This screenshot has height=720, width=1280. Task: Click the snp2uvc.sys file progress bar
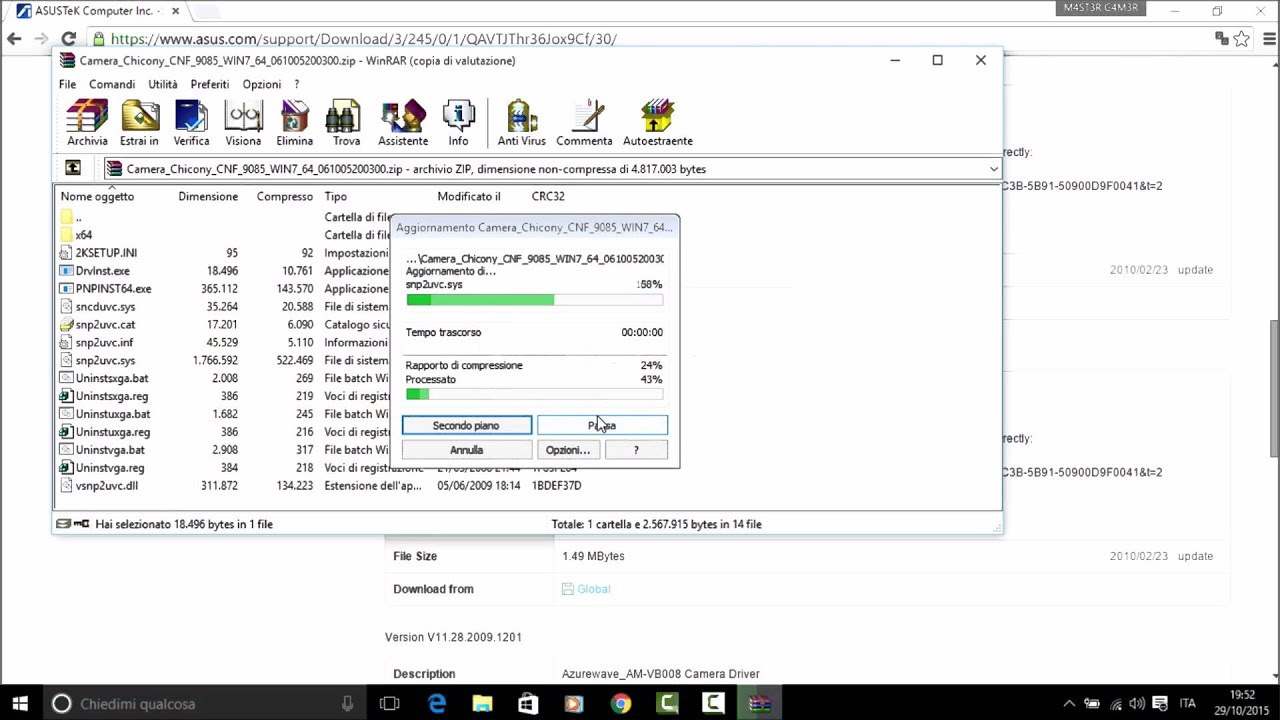pos(533,300)
